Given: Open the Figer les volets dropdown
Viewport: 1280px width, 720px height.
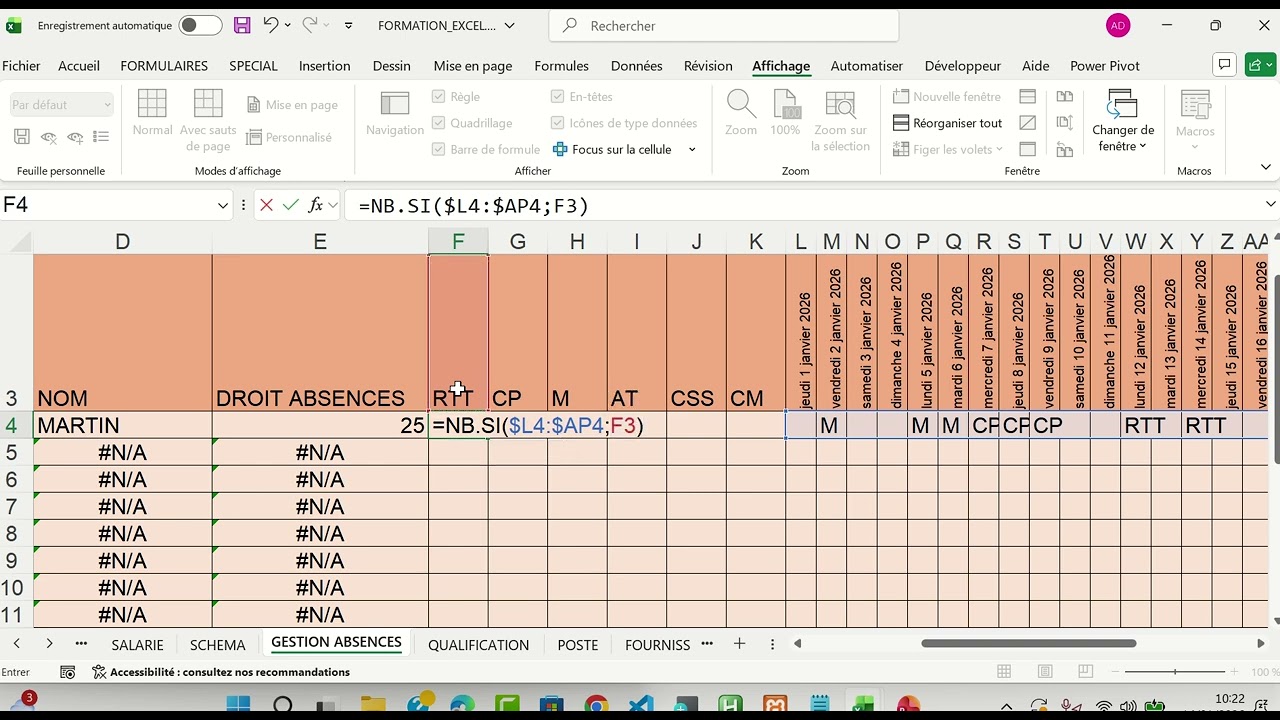Looking at the screenshot, I should pos(947,149).
